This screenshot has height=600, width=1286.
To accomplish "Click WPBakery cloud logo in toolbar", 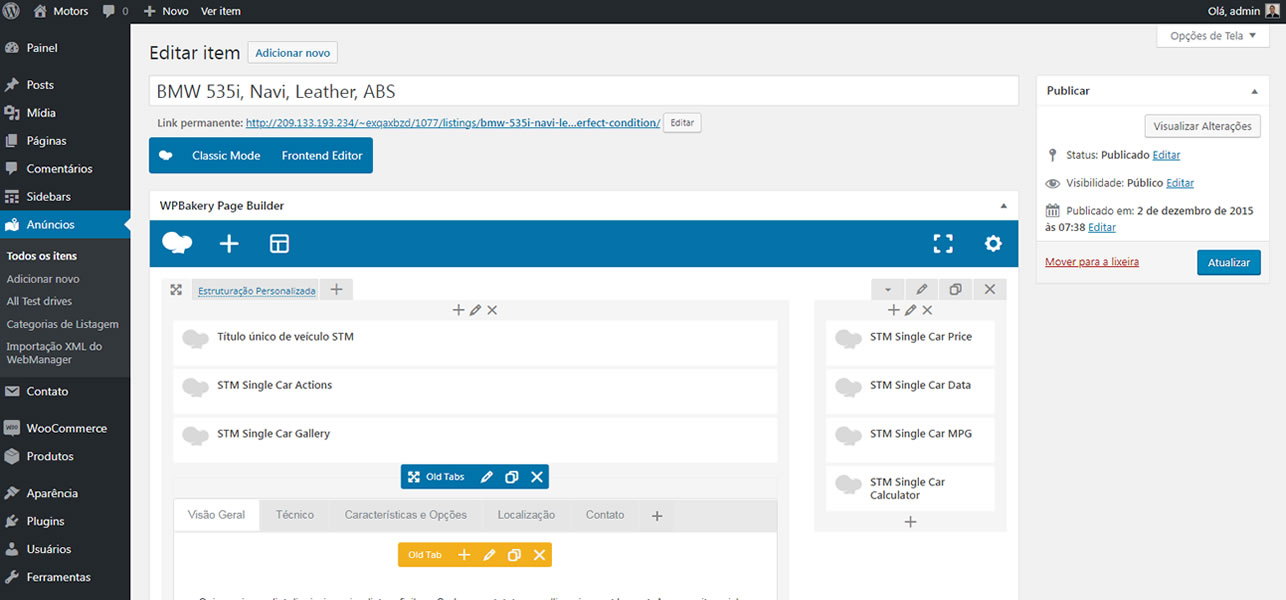I will click(178, 243).
